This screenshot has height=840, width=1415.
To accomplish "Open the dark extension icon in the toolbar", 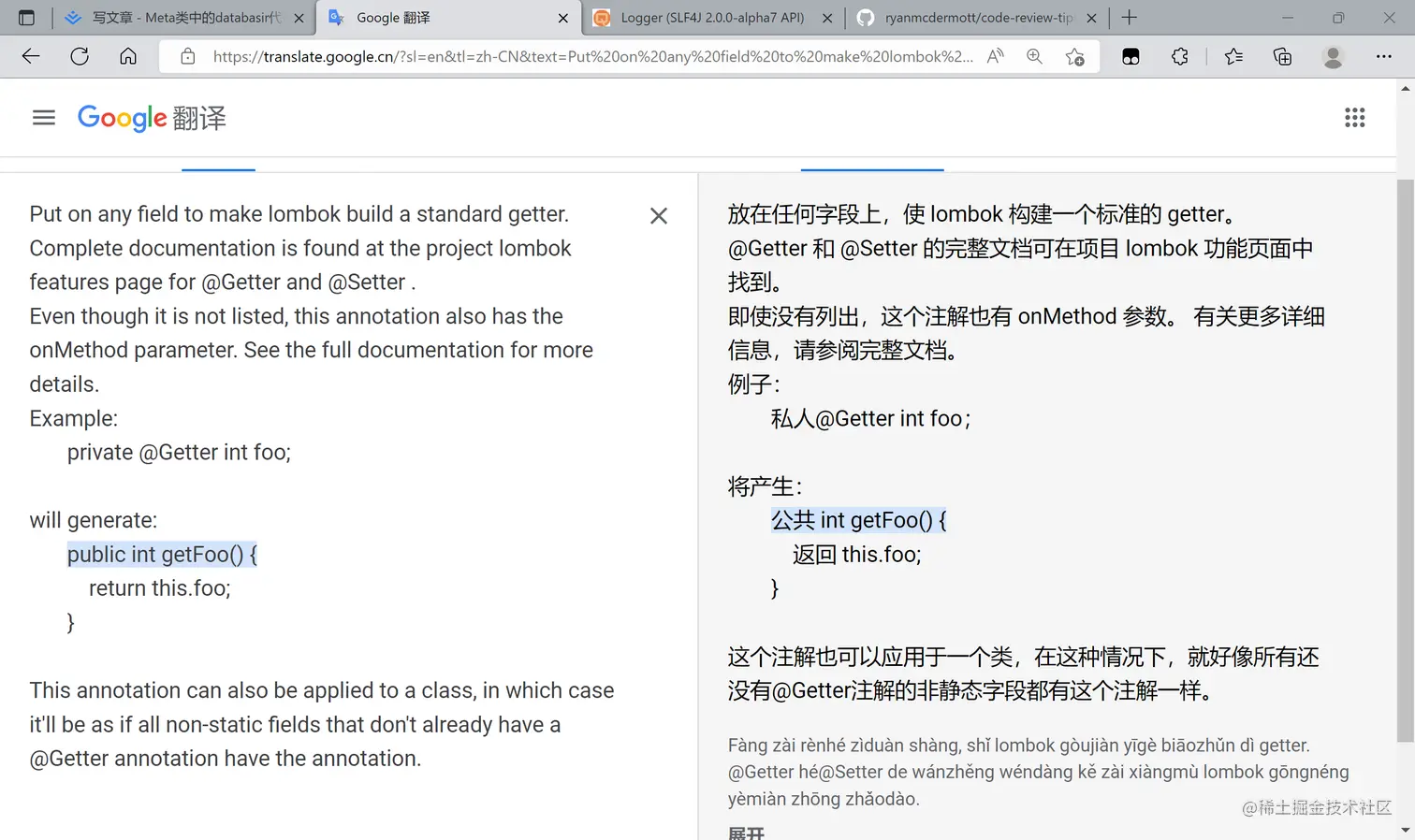I will (x=1131, y=56).
